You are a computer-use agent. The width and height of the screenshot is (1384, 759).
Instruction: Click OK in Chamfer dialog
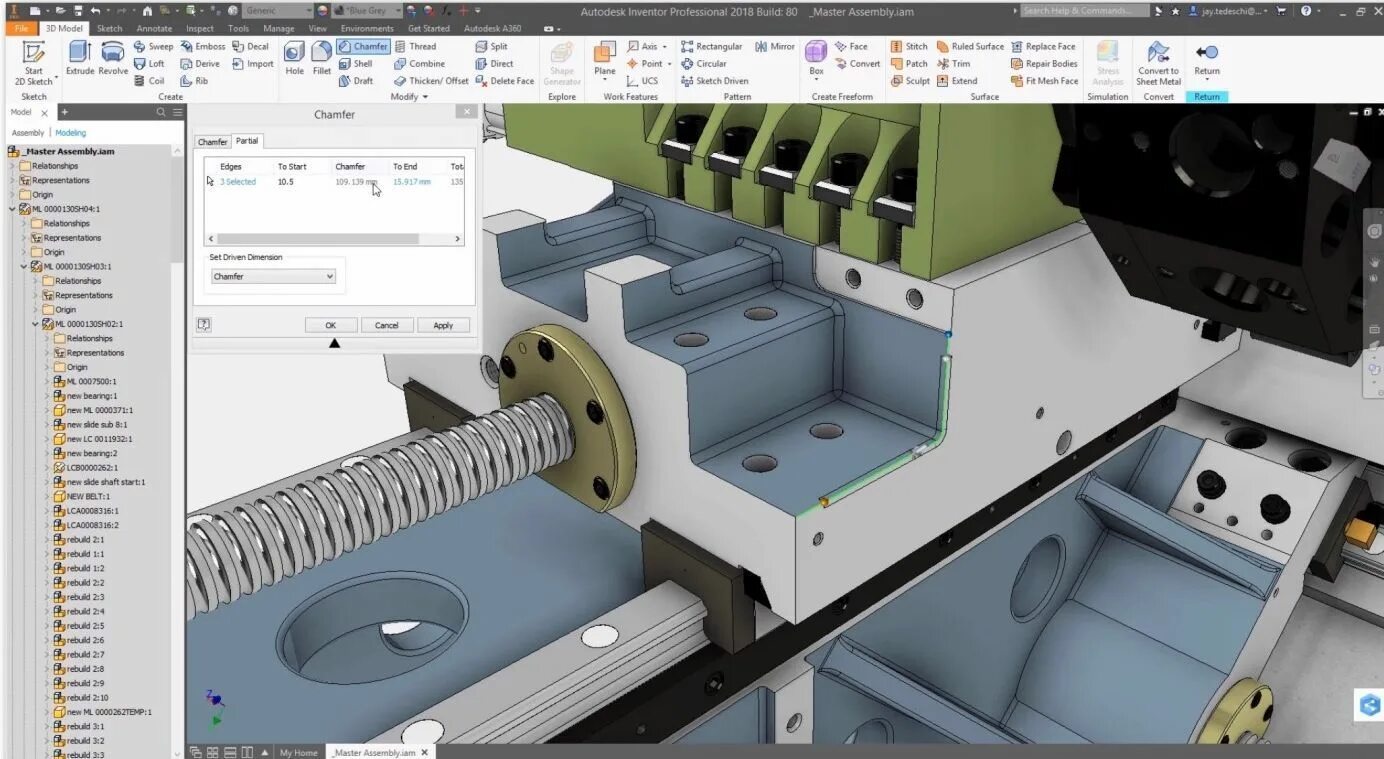(330, 325)
